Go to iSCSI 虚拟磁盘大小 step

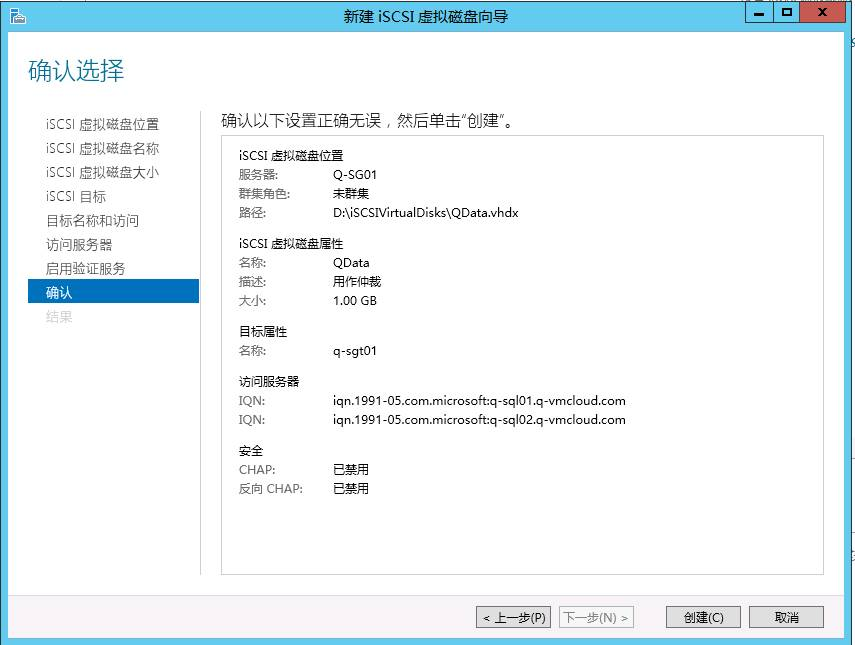[103, 172]
